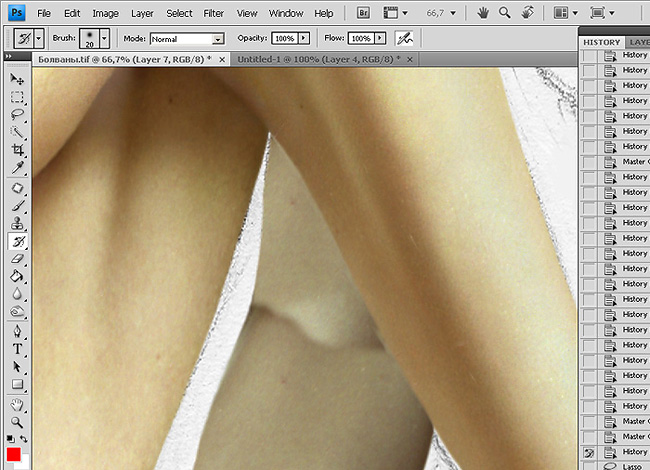This screenshot has height=470, width=650.
Task: Select the Type tool
Action: [x=17, y=349]
